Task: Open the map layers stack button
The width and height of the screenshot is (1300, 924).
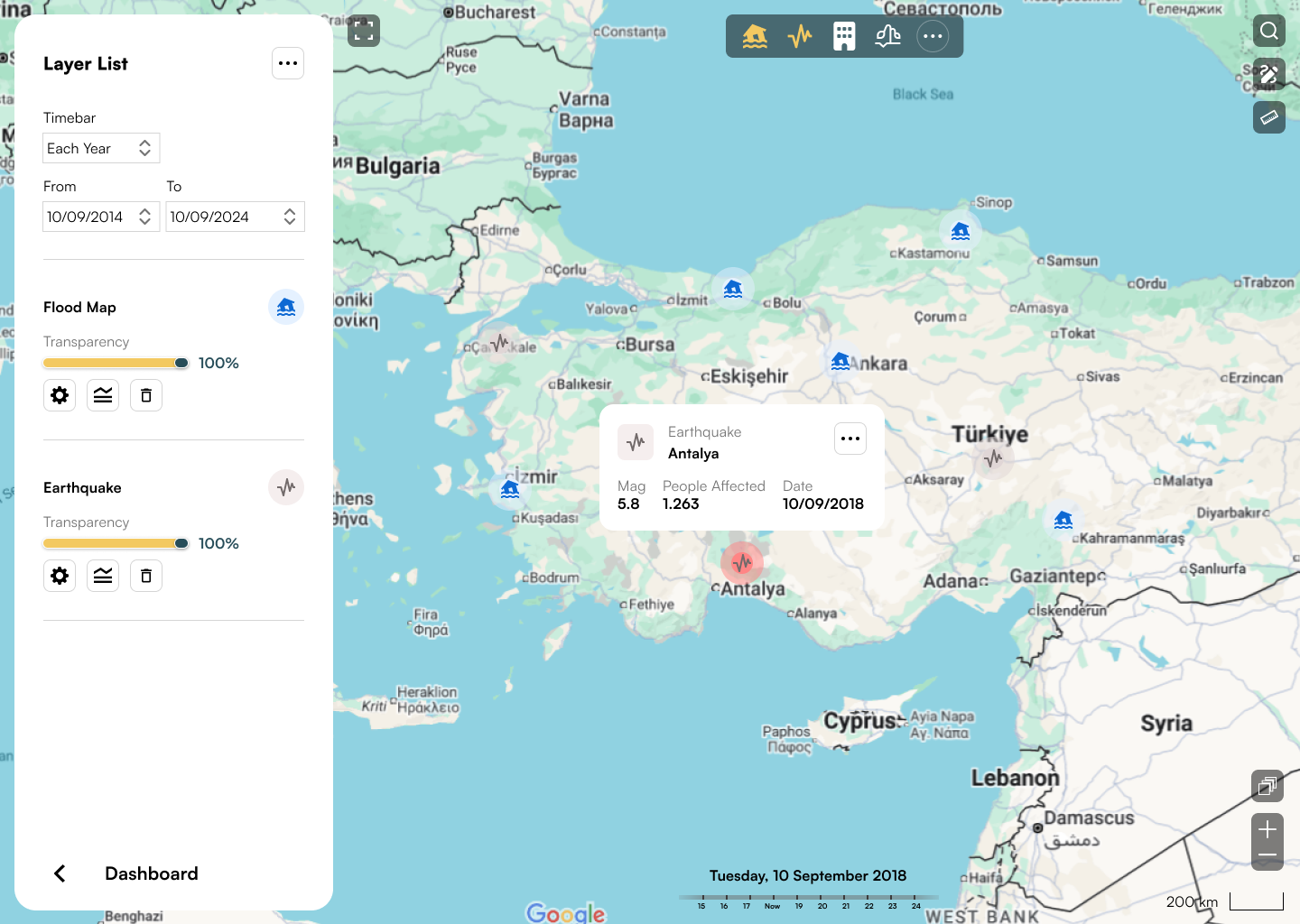Action: tap(1267, 786)
